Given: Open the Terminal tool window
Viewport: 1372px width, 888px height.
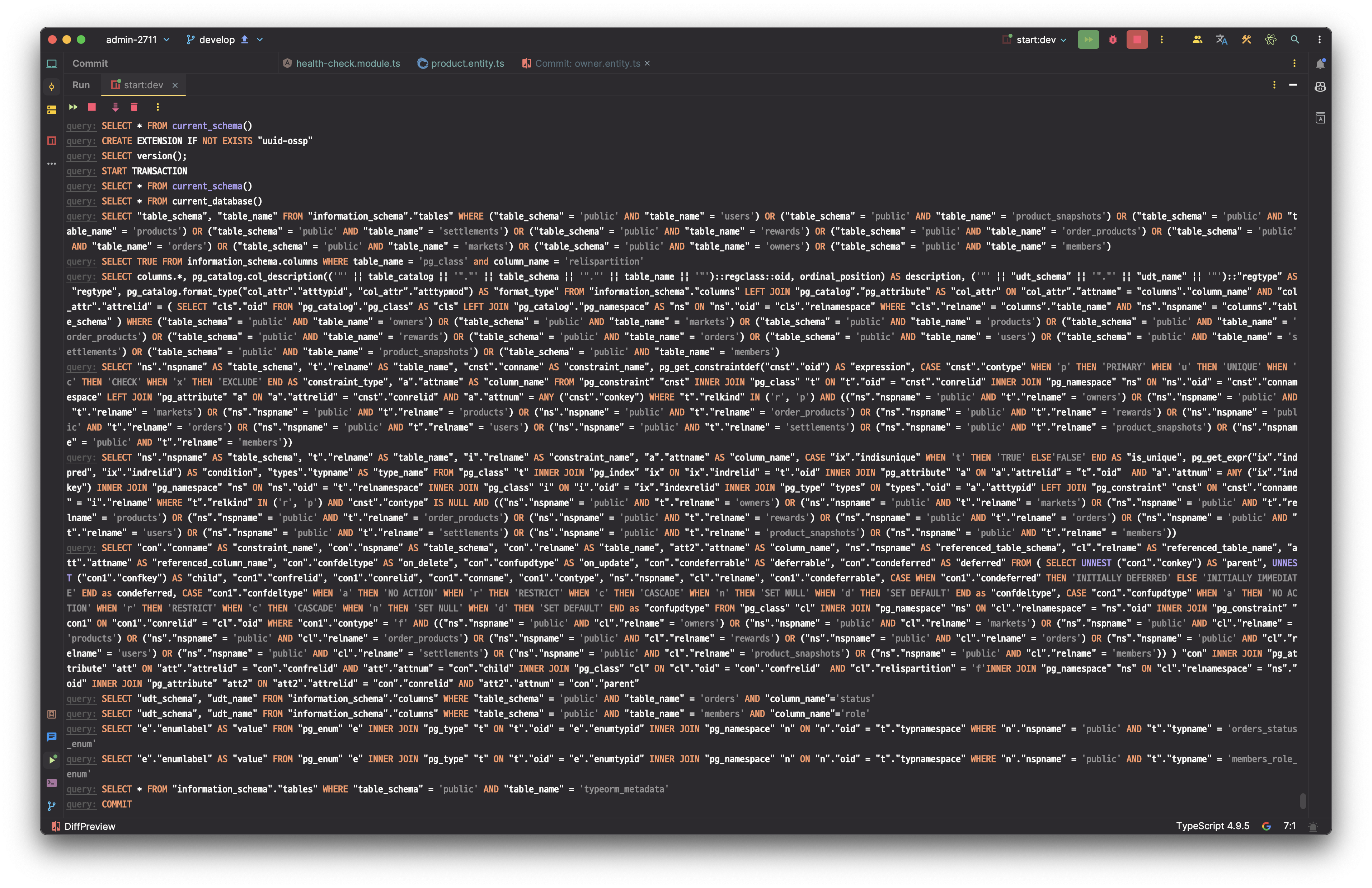Looking at the screenshot, I should [52, 782].
